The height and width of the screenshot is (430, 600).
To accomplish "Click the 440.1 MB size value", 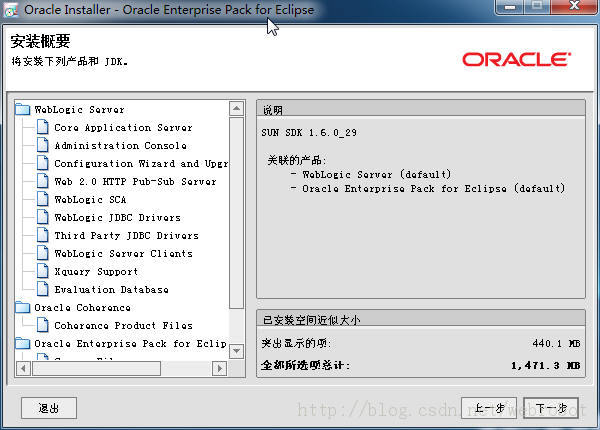I will pyautogui.click(x=556, y=343).
